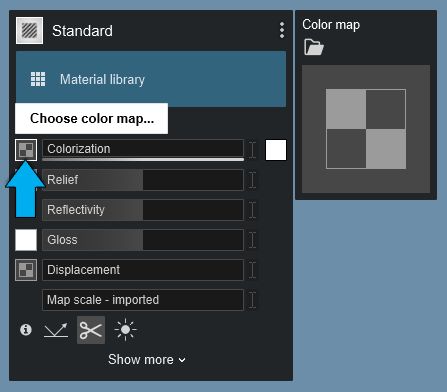This screenshot has height=392, width=447.
Task: Open the white Colorization color swatch
Action: click(276, 150)
